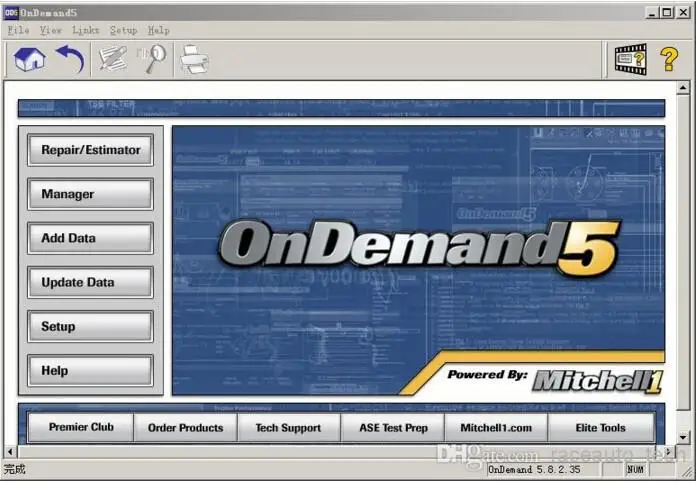Image resolution: width=697 pixels, height=484 pixels.
Task: Click the OnDemand 5.8.2.35 version status text
Action: tap(533, 469)
